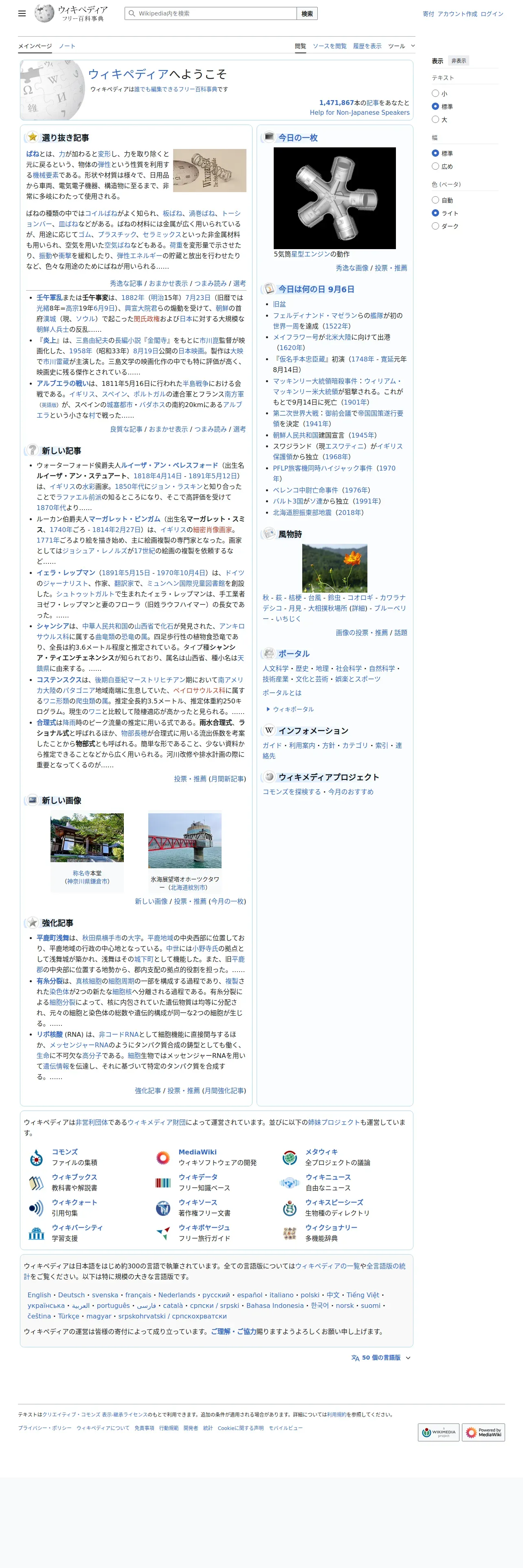This screenshot has height=1568, width=523.
Task: Open the ポータルとは link
Action: tap(282, 693)
